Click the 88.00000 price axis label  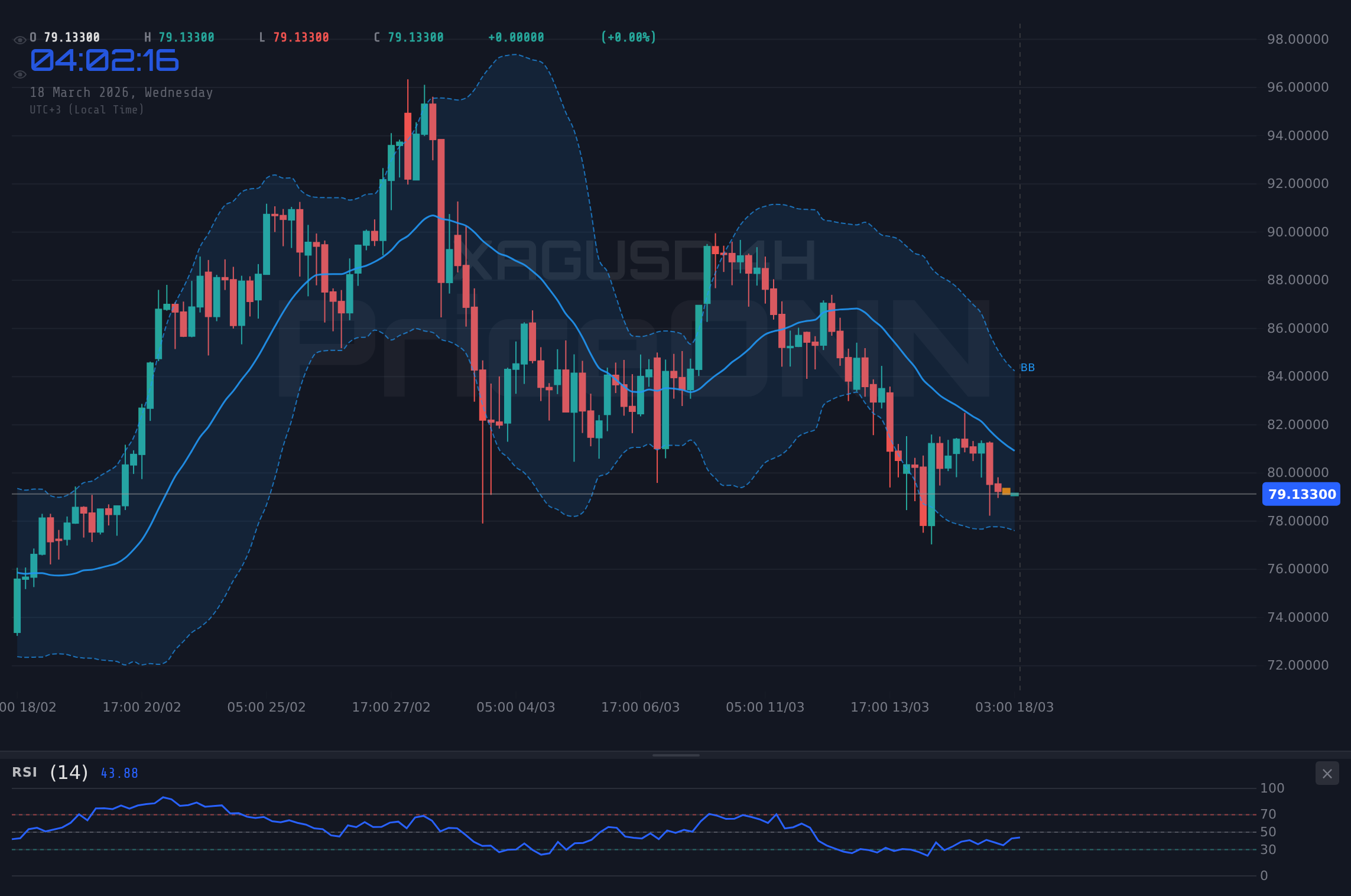click(1298, 280)
